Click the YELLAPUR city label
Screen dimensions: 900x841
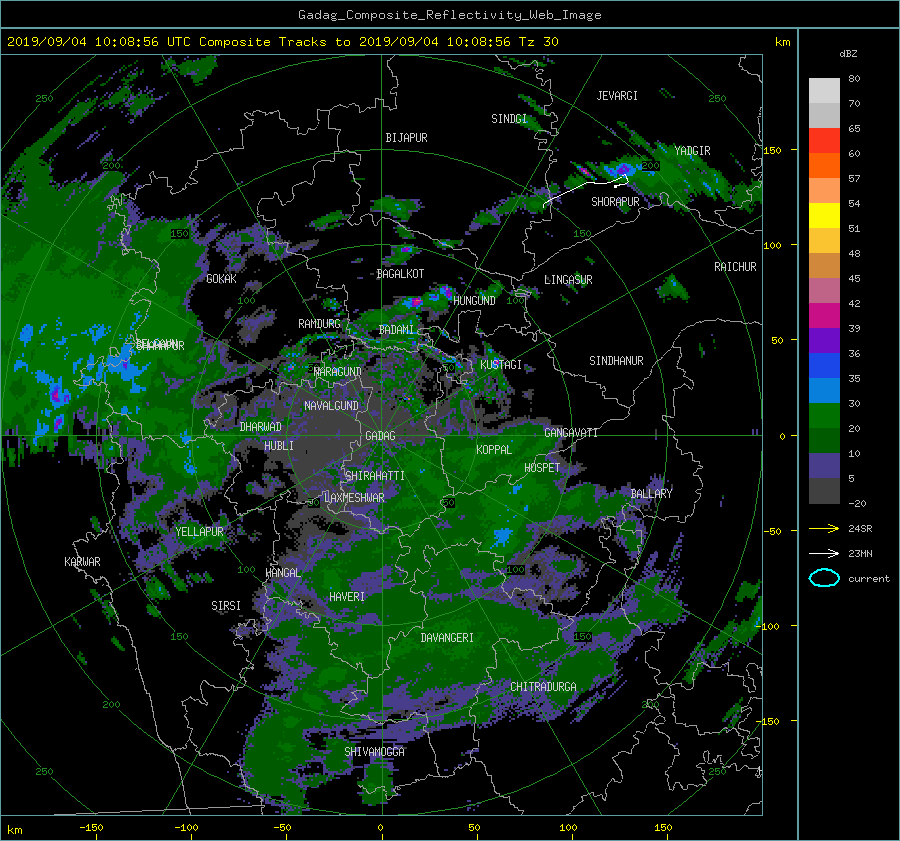click(199, 532)
